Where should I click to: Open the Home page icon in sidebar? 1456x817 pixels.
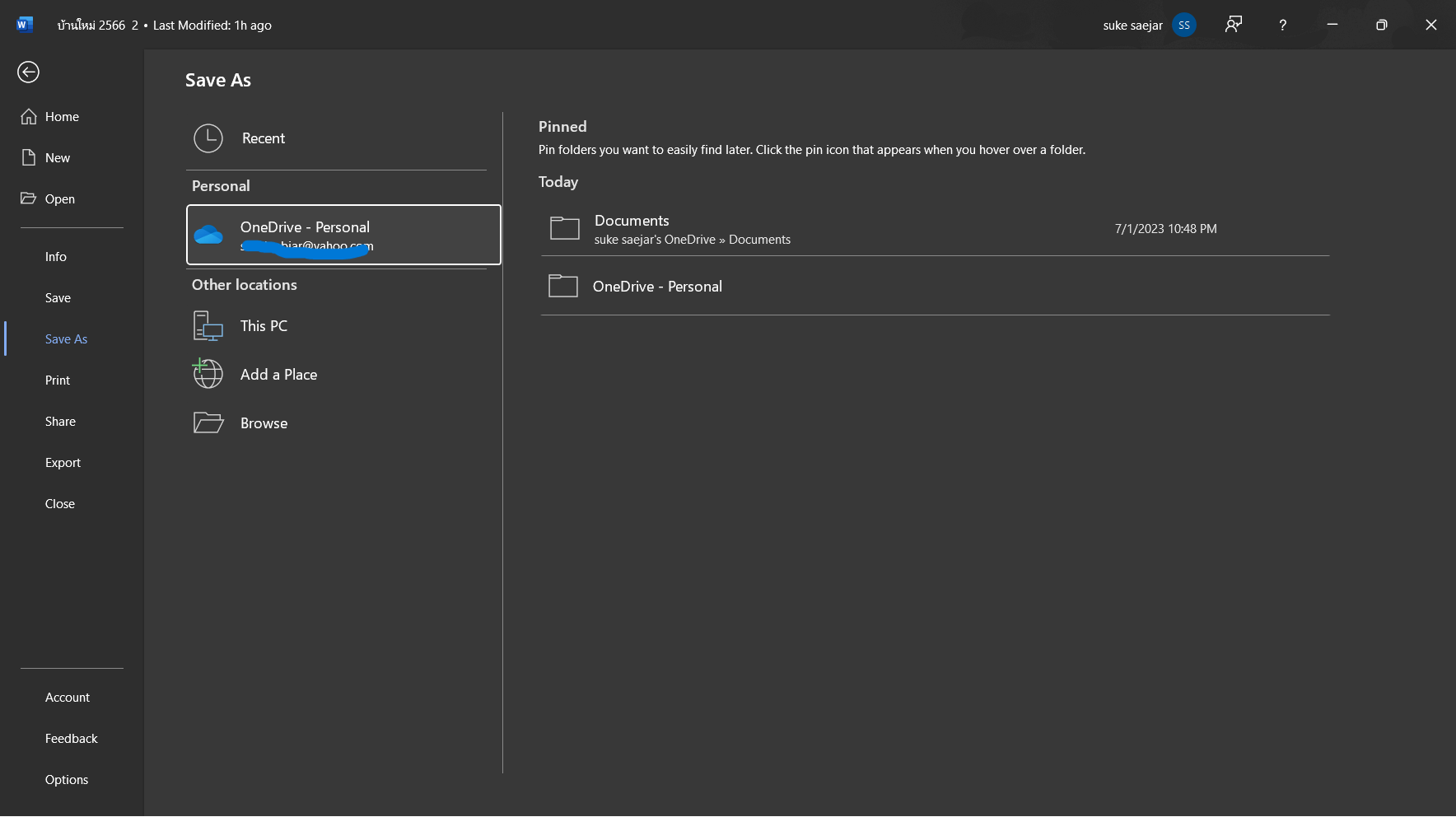(x=29, y=116)
